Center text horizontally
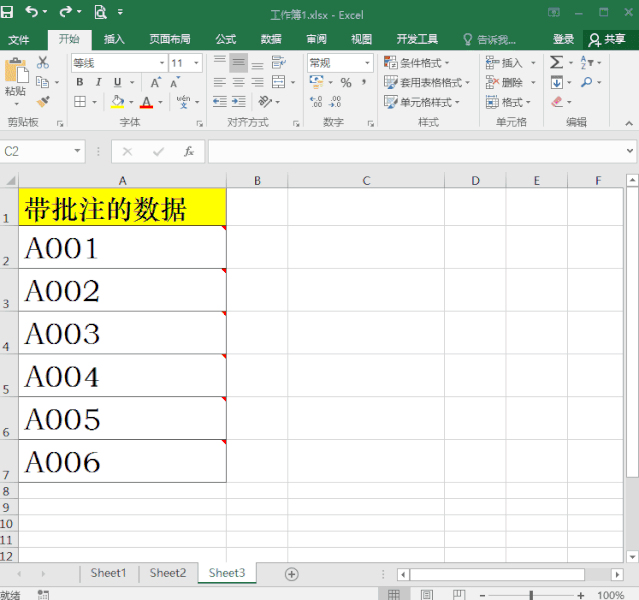The image size is (639, 600). 238,82
